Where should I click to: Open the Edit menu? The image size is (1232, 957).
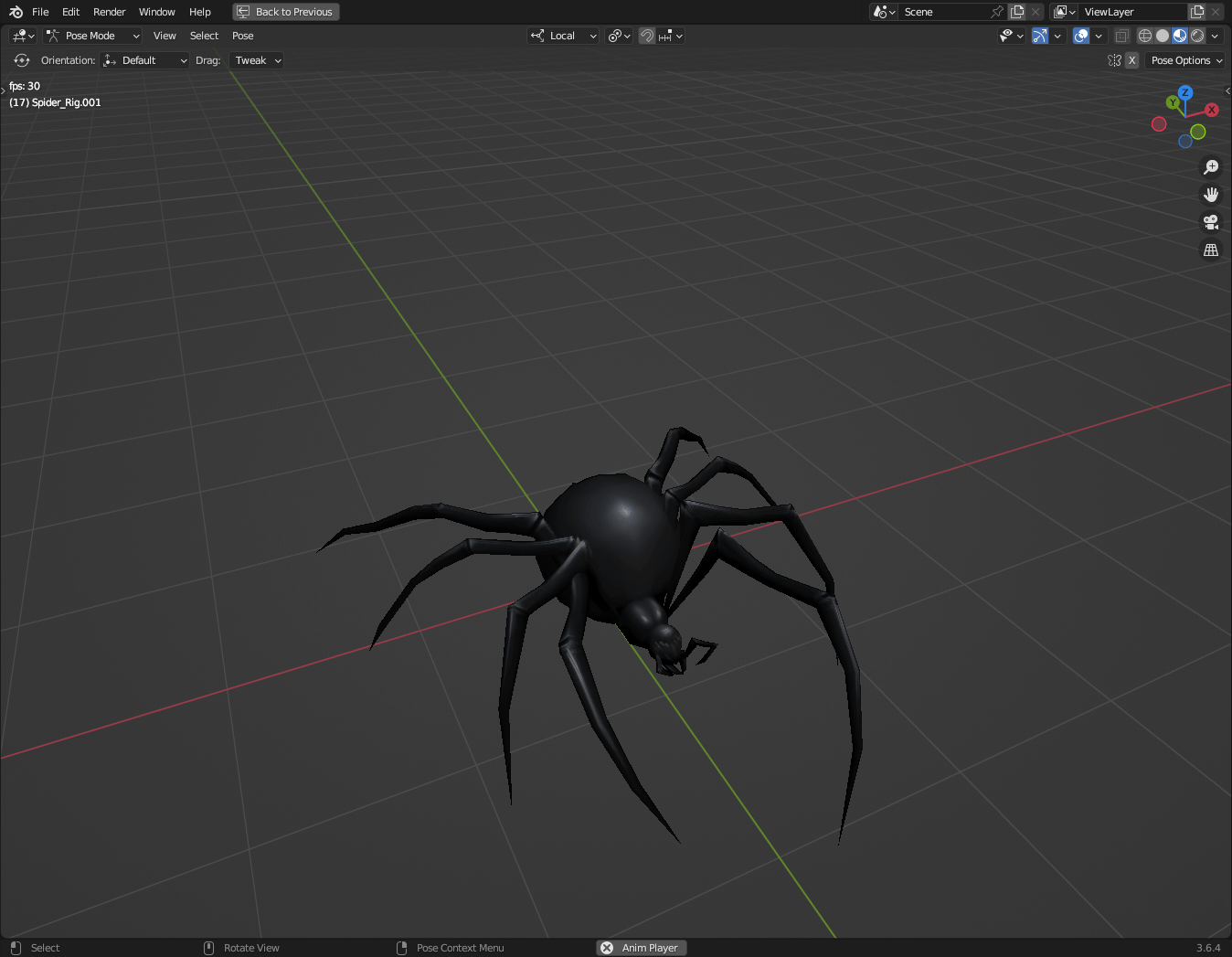pos(70,12)
